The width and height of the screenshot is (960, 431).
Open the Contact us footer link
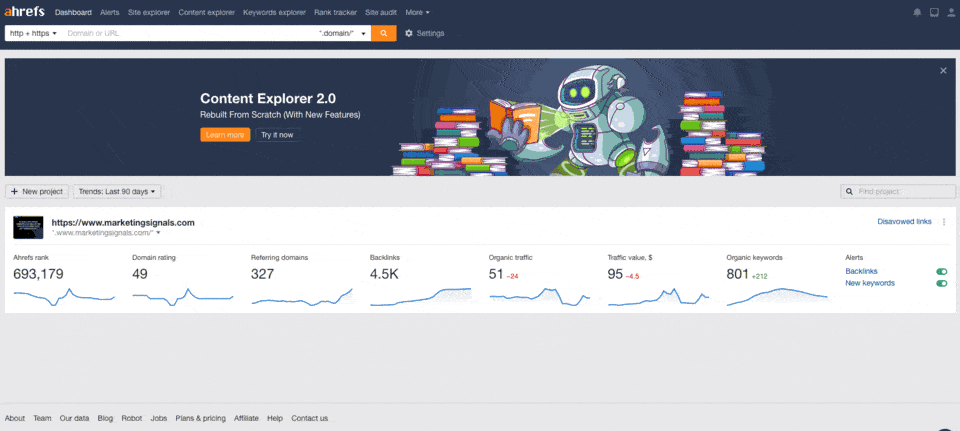tap(309, 418)
